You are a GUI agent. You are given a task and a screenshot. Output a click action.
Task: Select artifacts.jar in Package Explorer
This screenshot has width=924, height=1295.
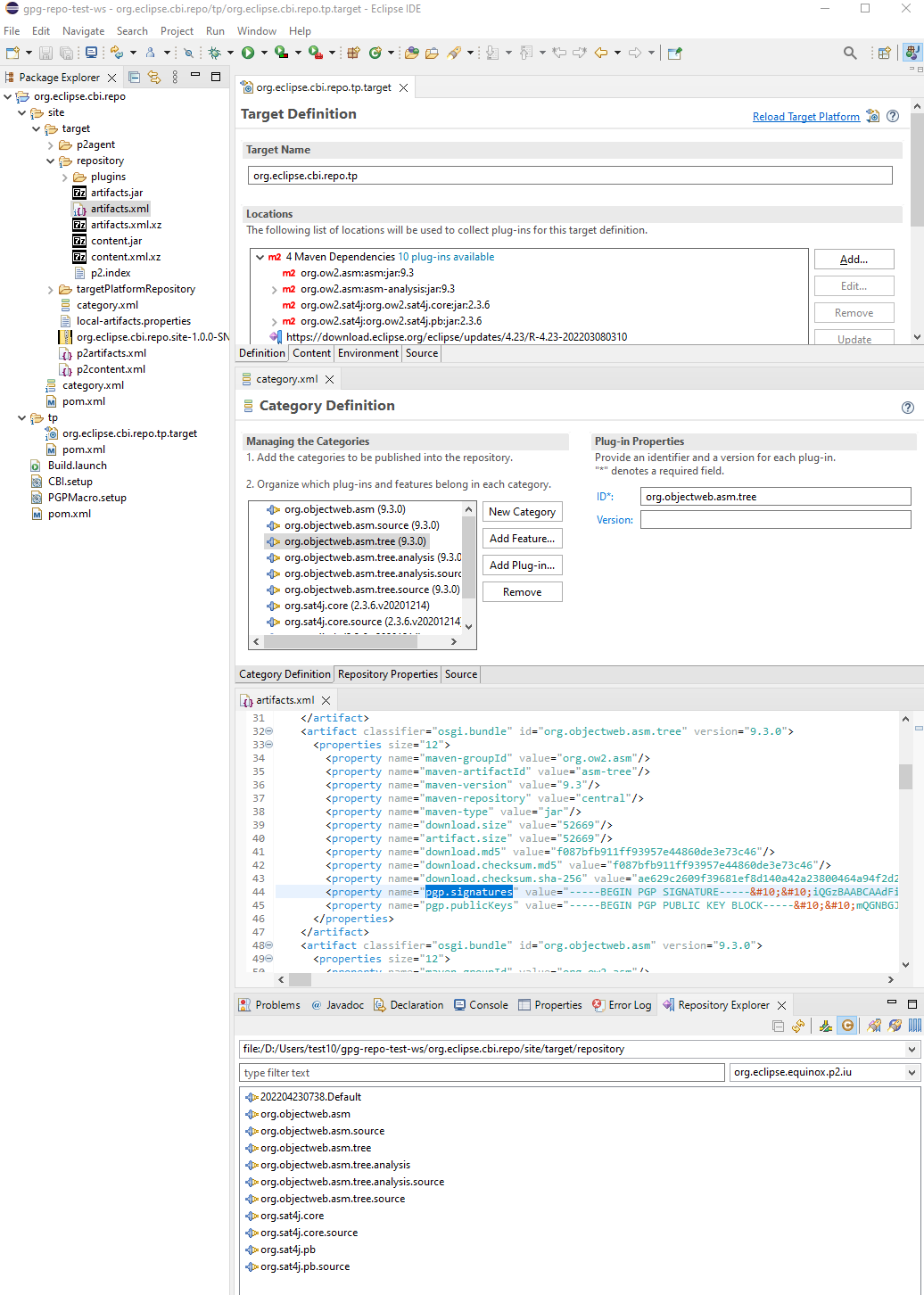pyautogui.click(x=117, y=193)
